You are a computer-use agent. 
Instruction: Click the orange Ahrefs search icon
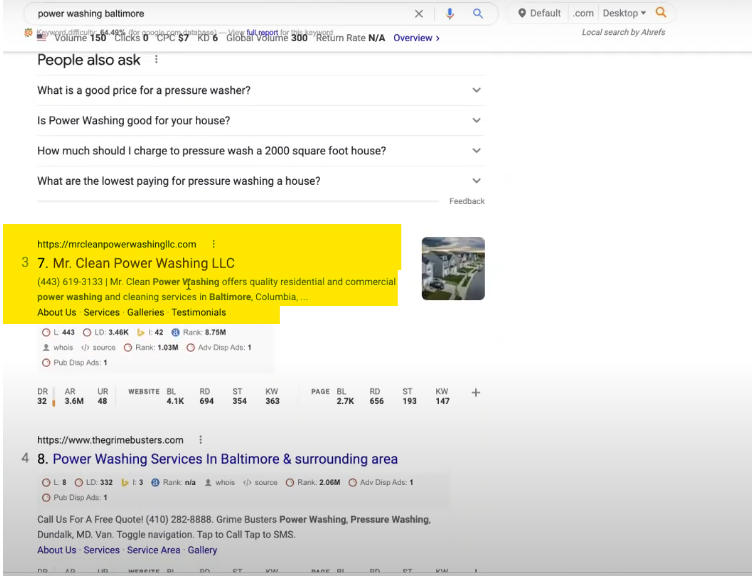click(x=661, y=12)
